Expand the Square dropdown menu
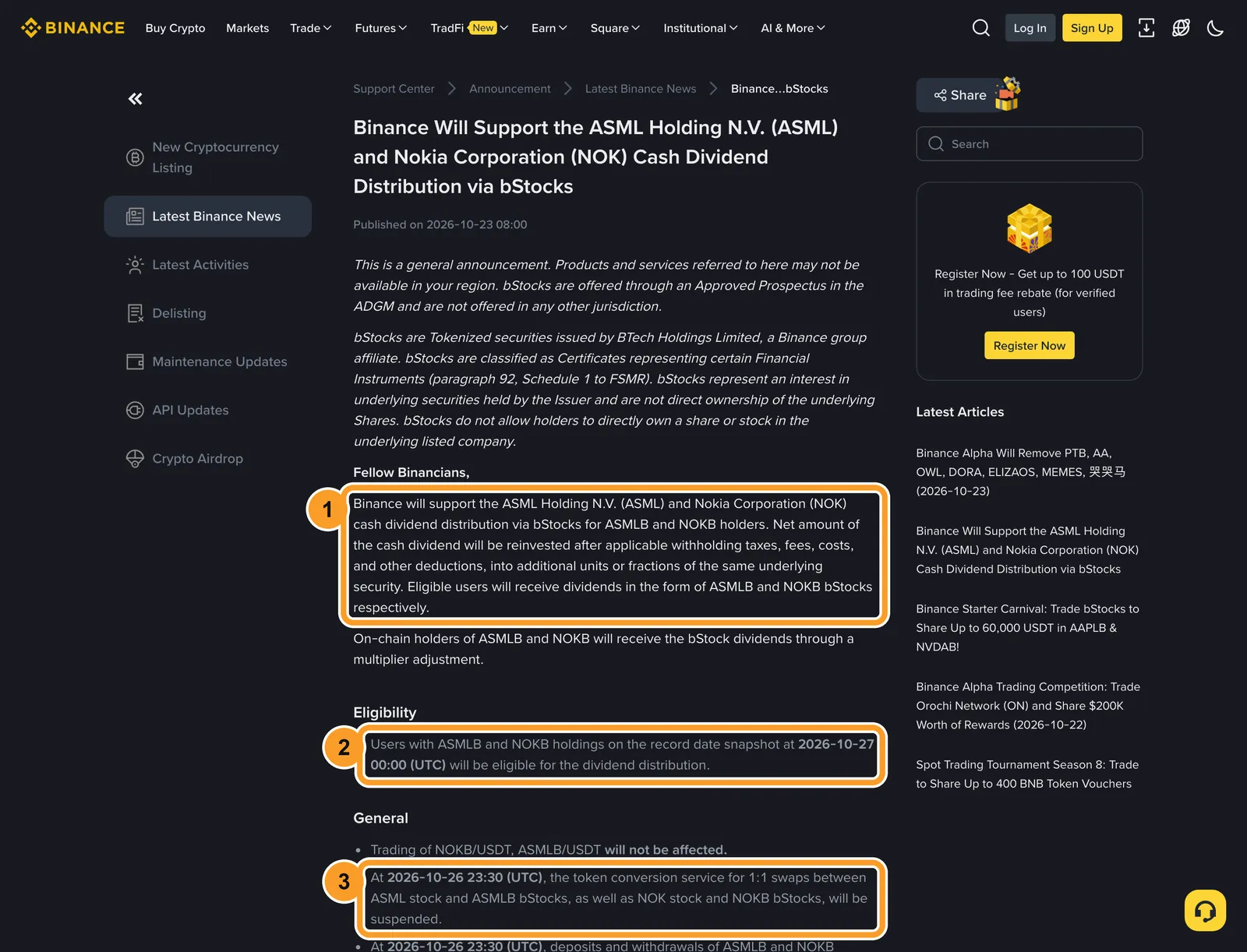Viewport: 1247px width, 952px height. tap(615, 28)
